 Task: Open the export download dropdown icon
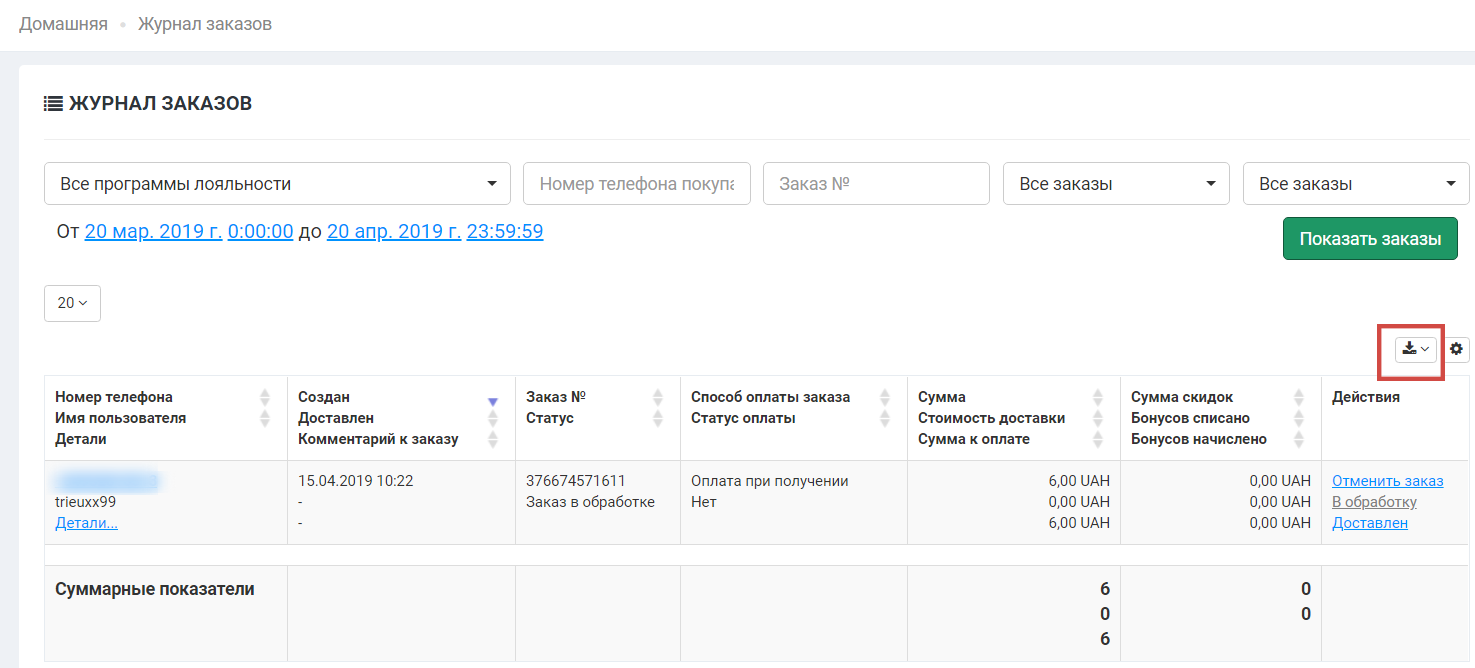pos(1415,349)
